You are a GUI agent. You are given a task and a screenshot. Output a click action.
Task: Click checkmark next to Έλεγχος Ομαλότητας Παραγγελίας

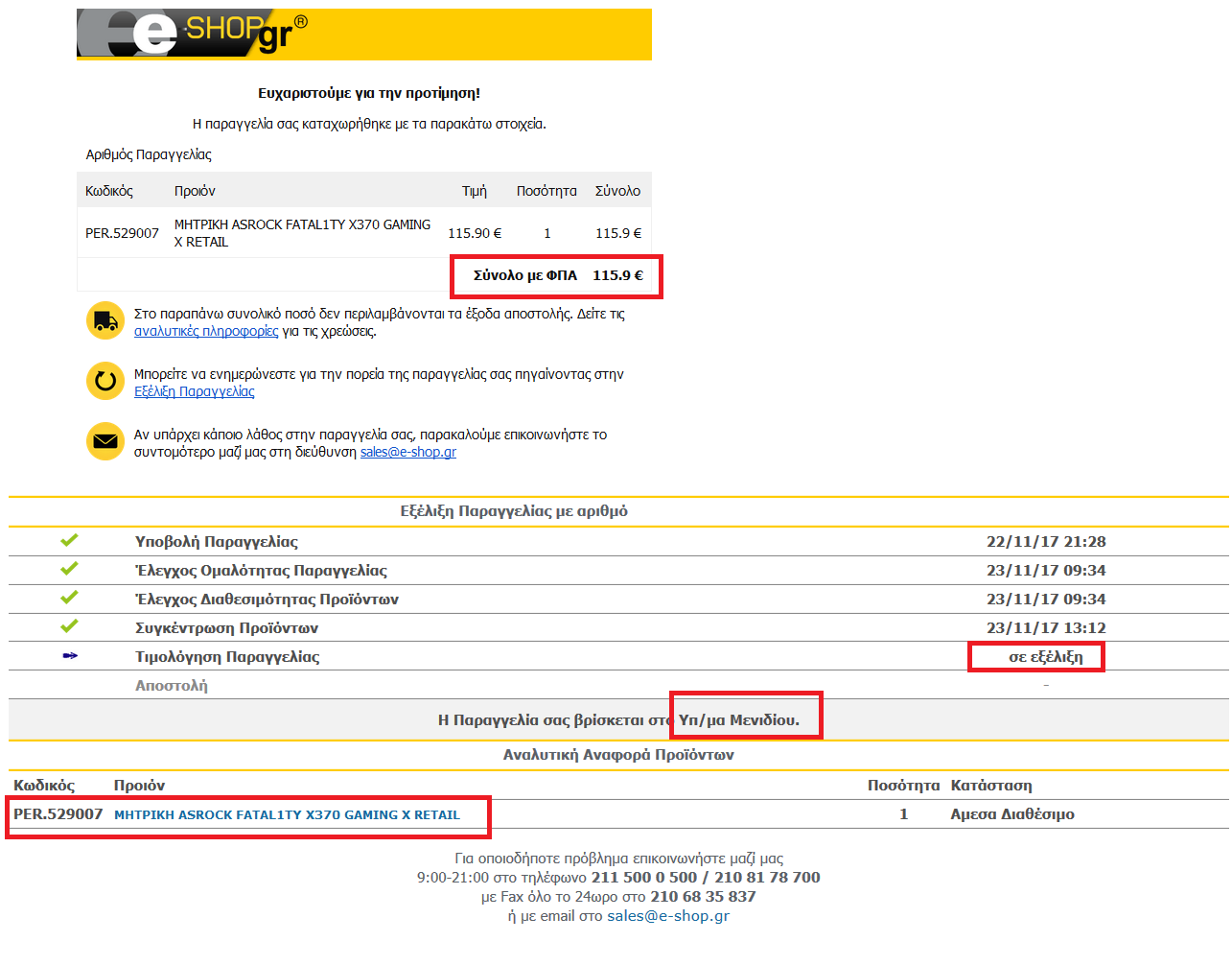pyautogui.click(x=69, y=570)
